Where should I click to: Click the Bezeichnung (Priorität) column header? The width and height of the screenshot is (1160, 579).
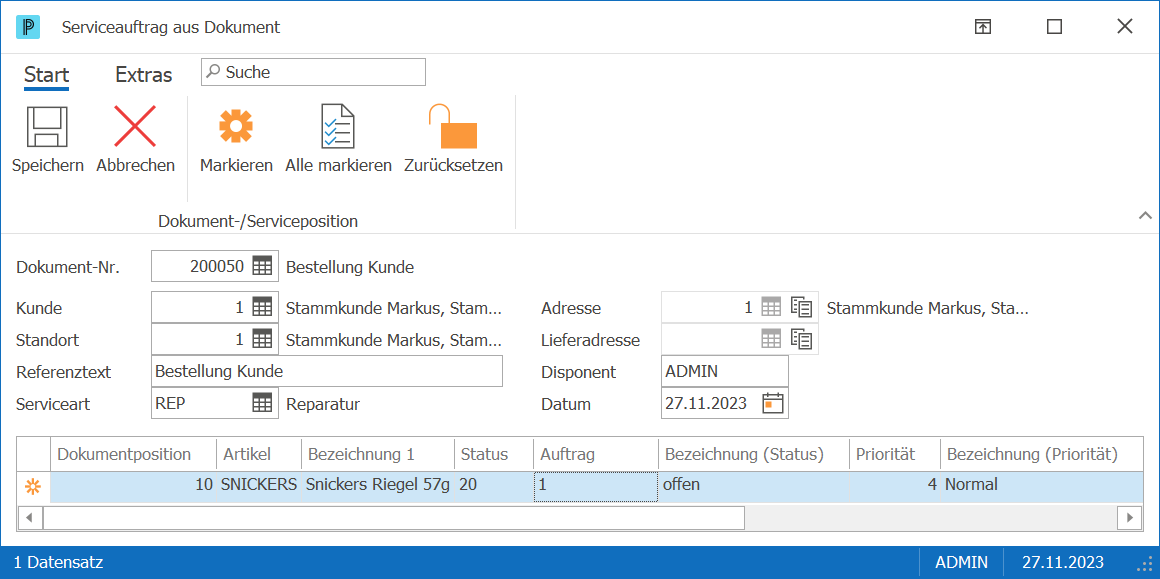1042,453
